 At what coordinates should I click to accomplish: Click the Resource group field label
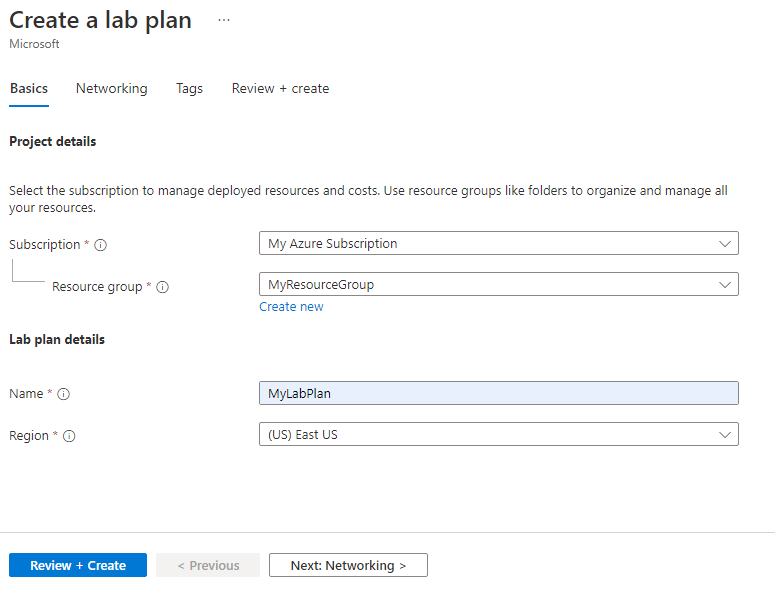(97, 287)
